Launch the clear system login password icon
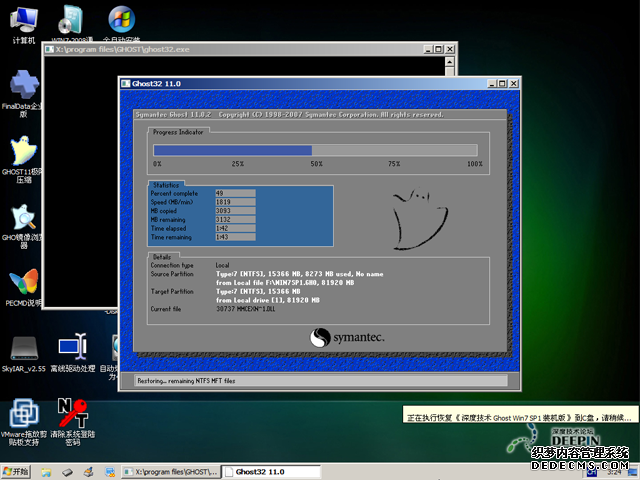The width and height of the screenshot is (640, 480). click(x=73, y=422)
